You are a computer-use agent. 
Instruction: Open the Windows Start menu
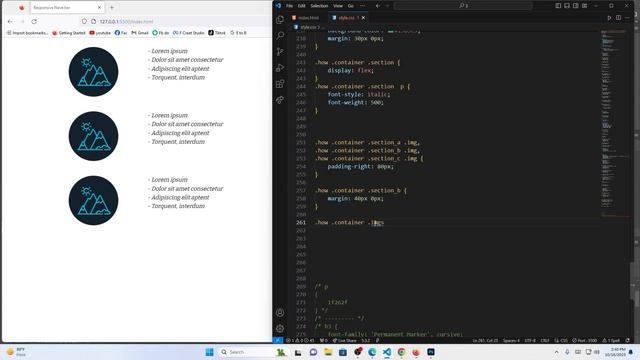click(209, 352)
